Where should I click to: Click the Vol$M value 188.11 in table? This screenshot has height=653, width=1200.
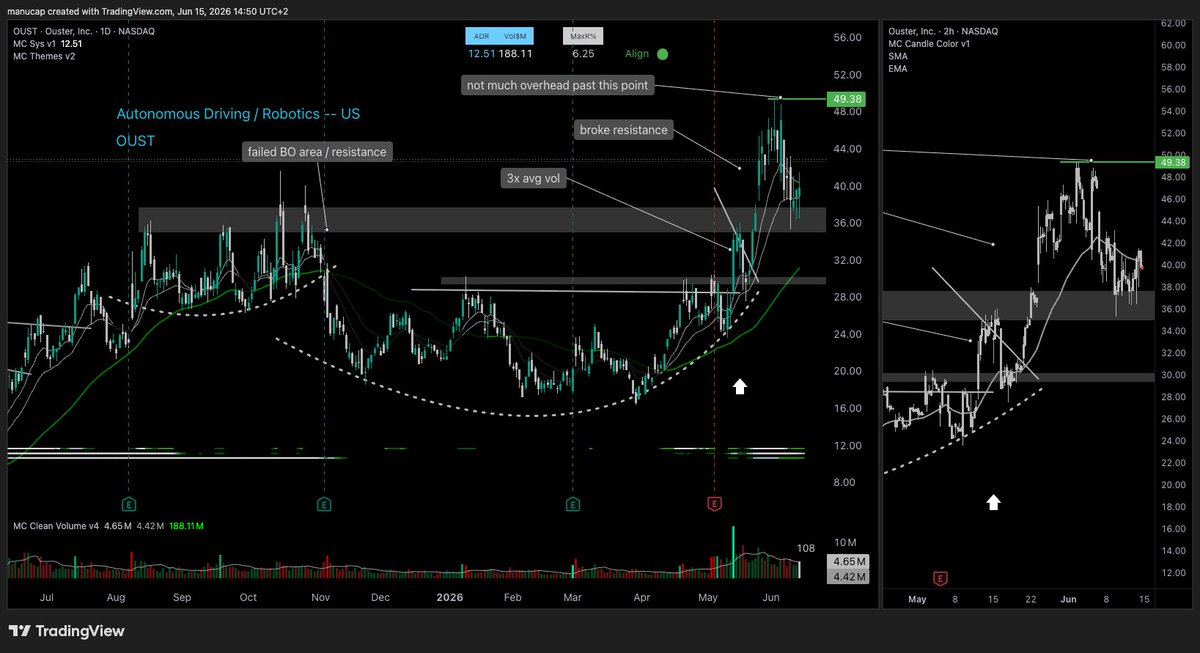(517, 55)
